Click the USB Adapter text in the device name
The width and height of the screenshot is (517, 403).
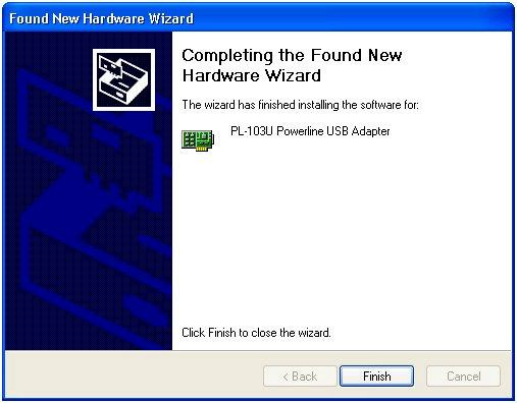[x=358, y=131]
